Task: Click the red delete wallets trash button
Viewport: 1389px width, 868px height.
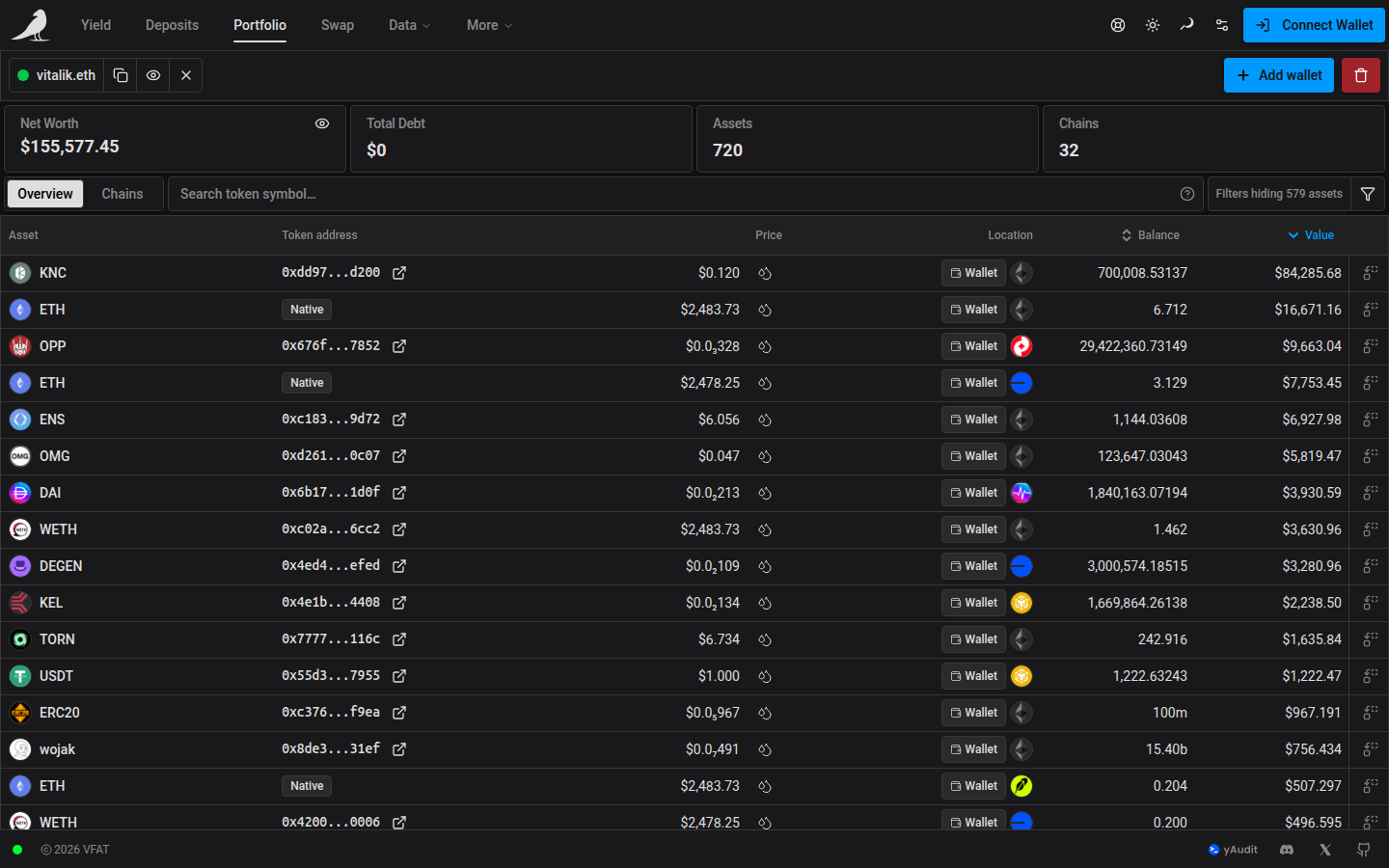Action: 1361,75
